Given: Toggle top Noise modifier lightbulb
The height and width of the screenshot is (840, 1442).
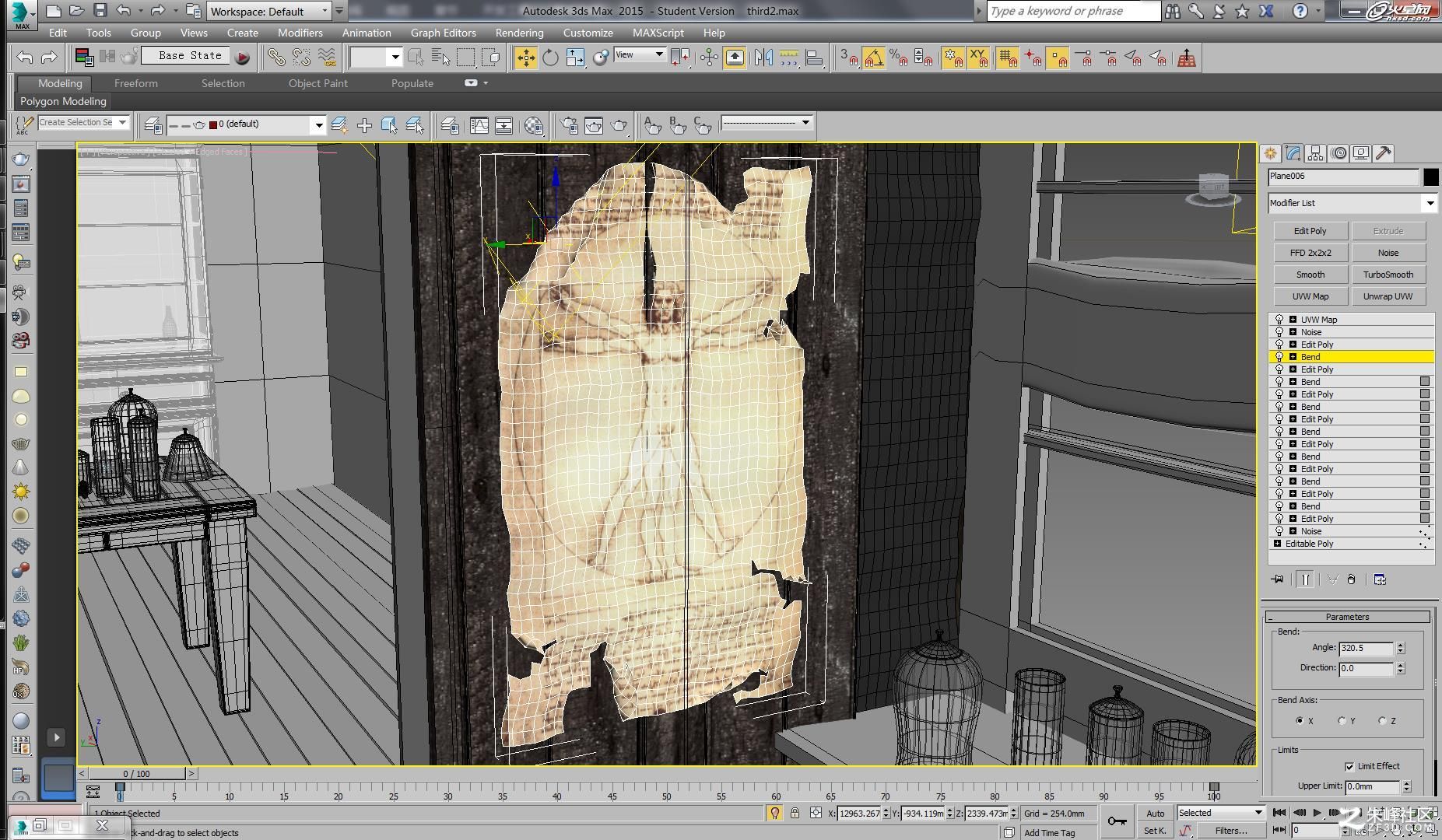Looking at the screenshot, I should click(1279, 332).
